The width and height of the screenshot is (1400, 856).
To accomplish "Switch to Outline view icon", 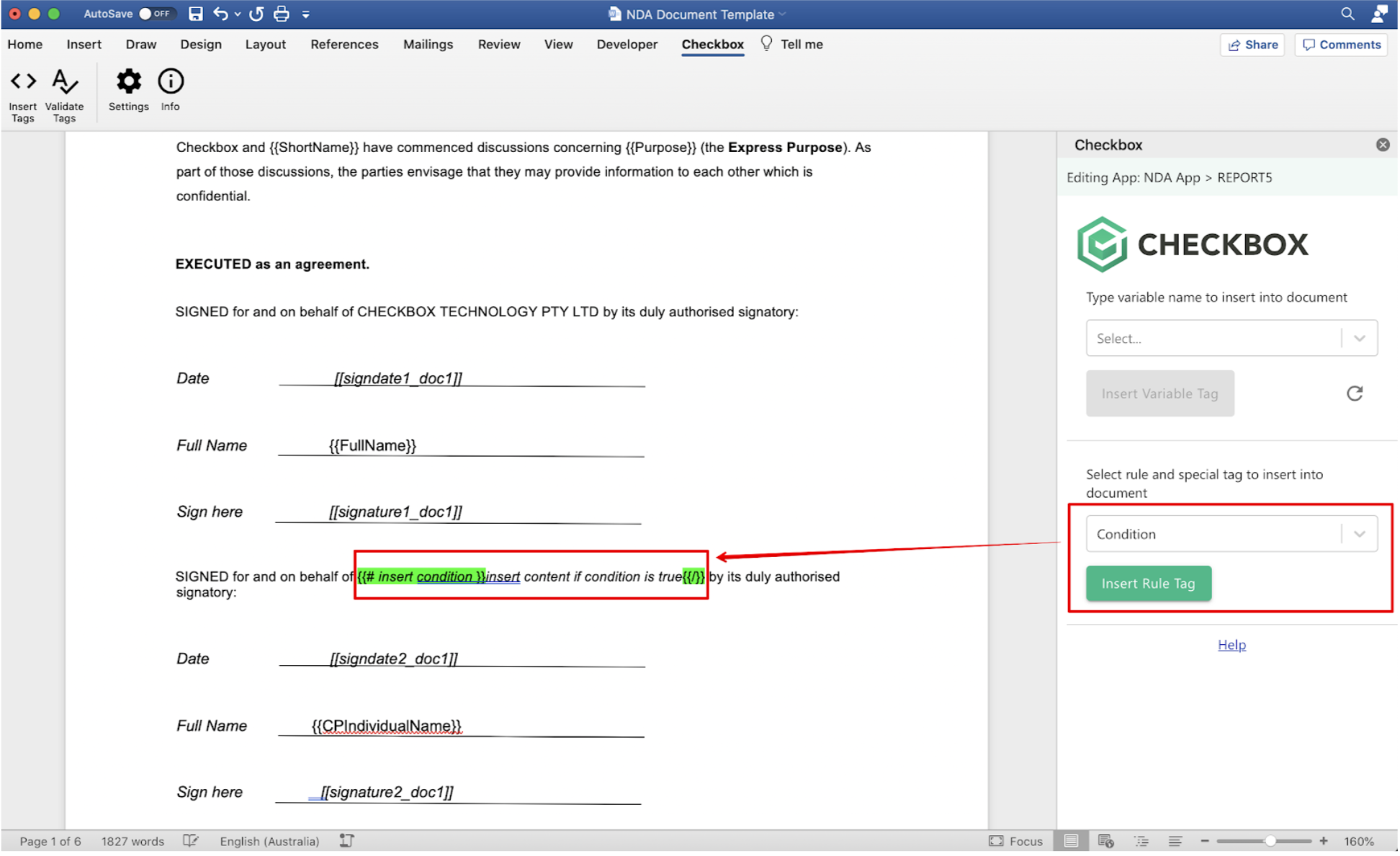I will point(1141,841).
